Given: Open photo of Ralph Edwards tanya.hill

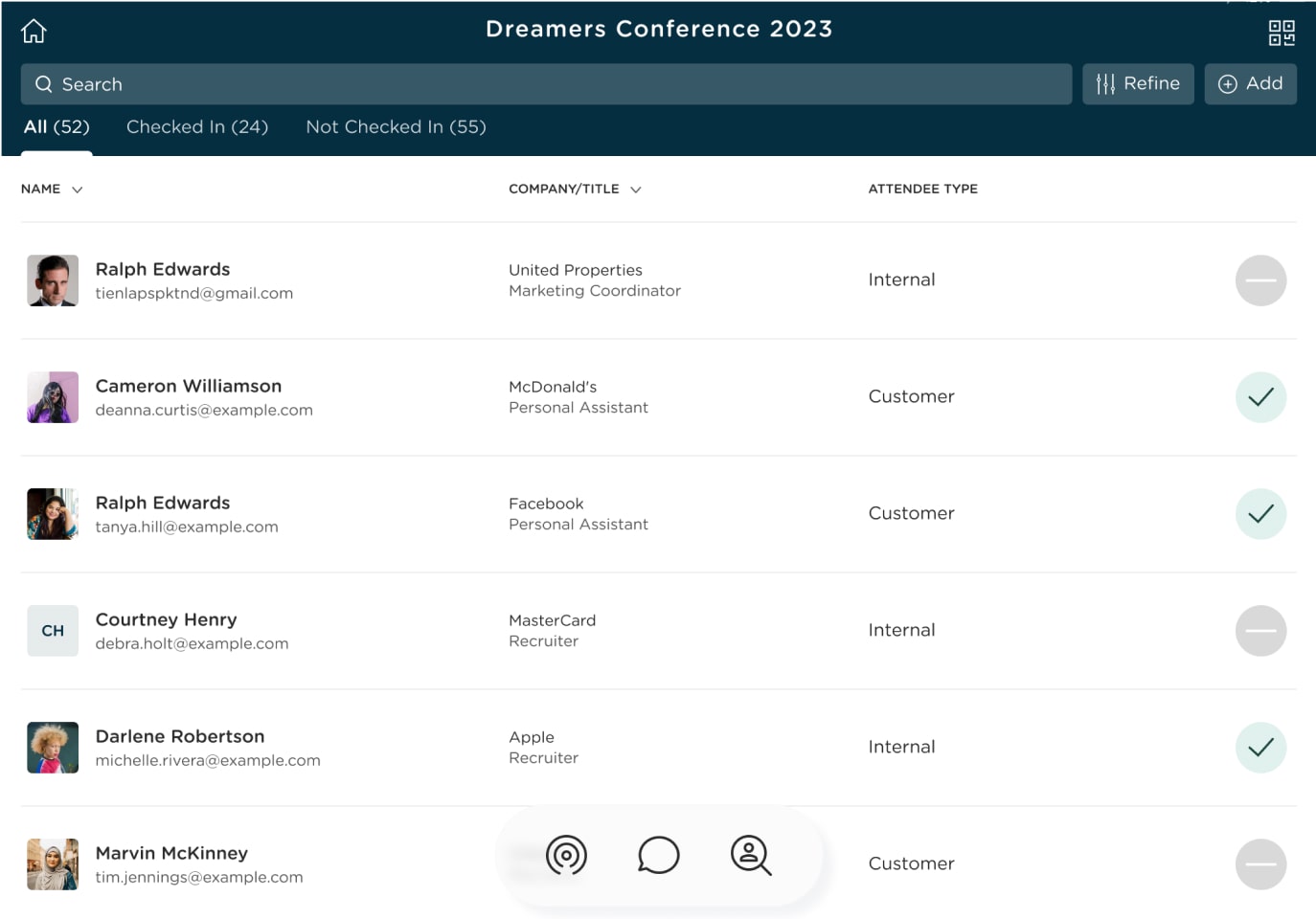Looking at the screenshot, I should click(x=53, y=514).
